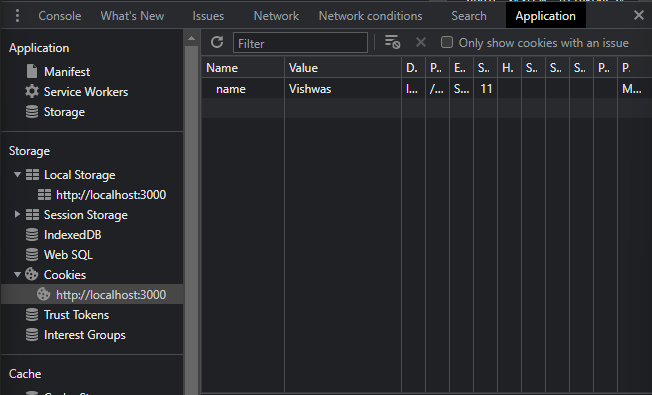Select the IndexedDB database icon

32,235
